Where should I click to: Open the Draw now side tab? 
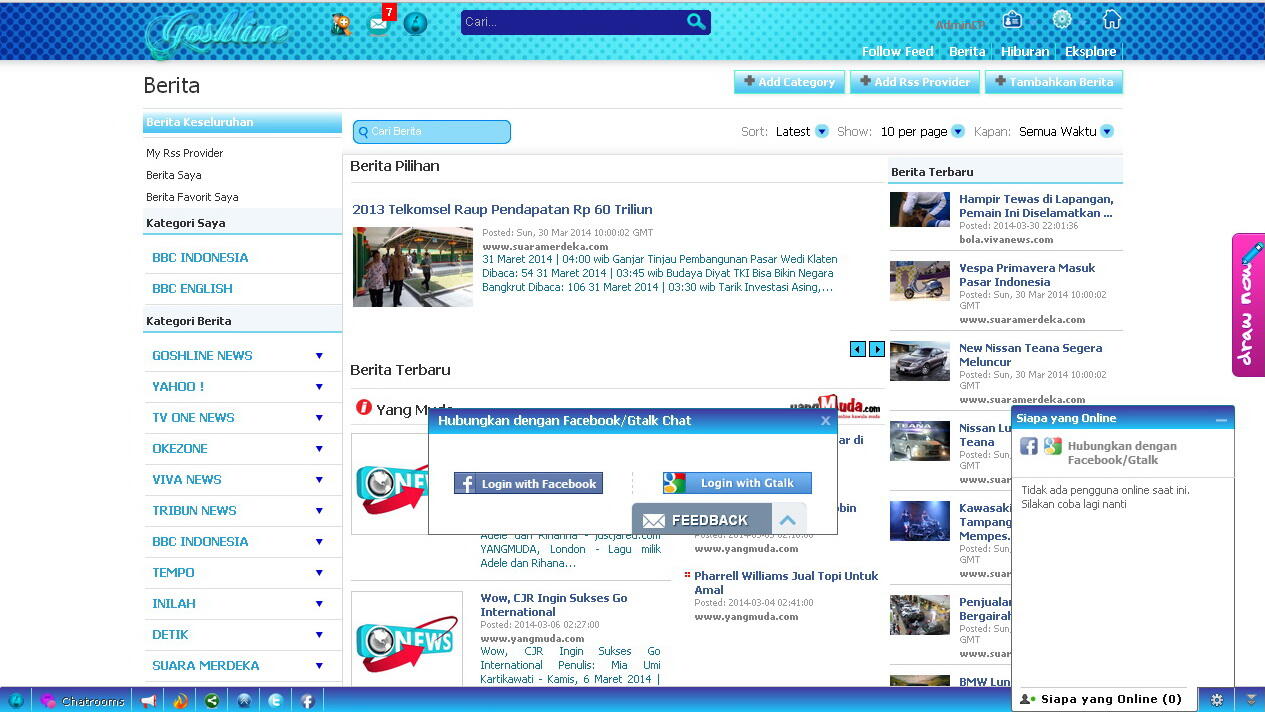[1248, 305]
